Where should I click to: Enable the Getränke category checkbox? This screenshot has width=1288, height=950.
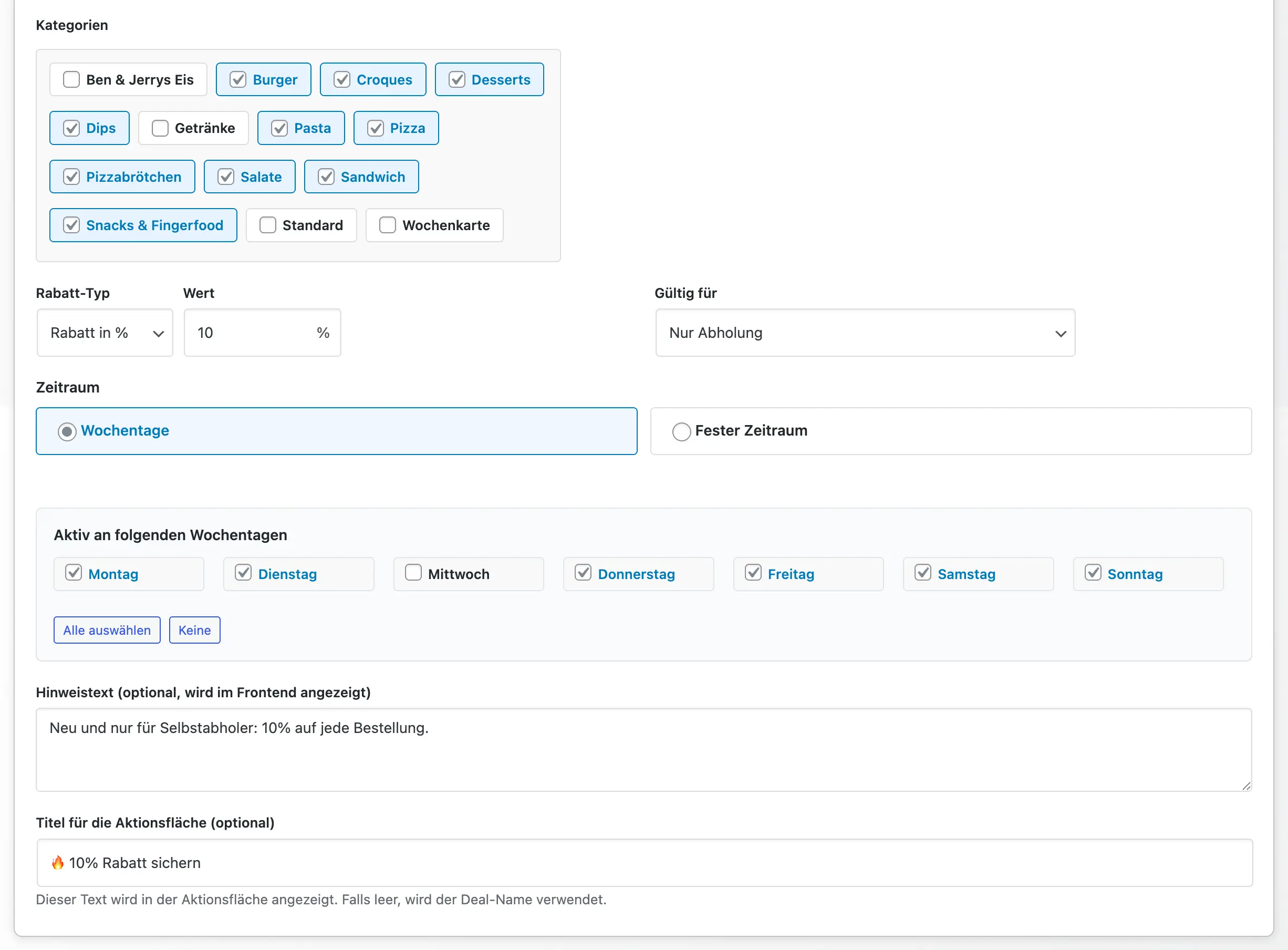click(160, 128)
